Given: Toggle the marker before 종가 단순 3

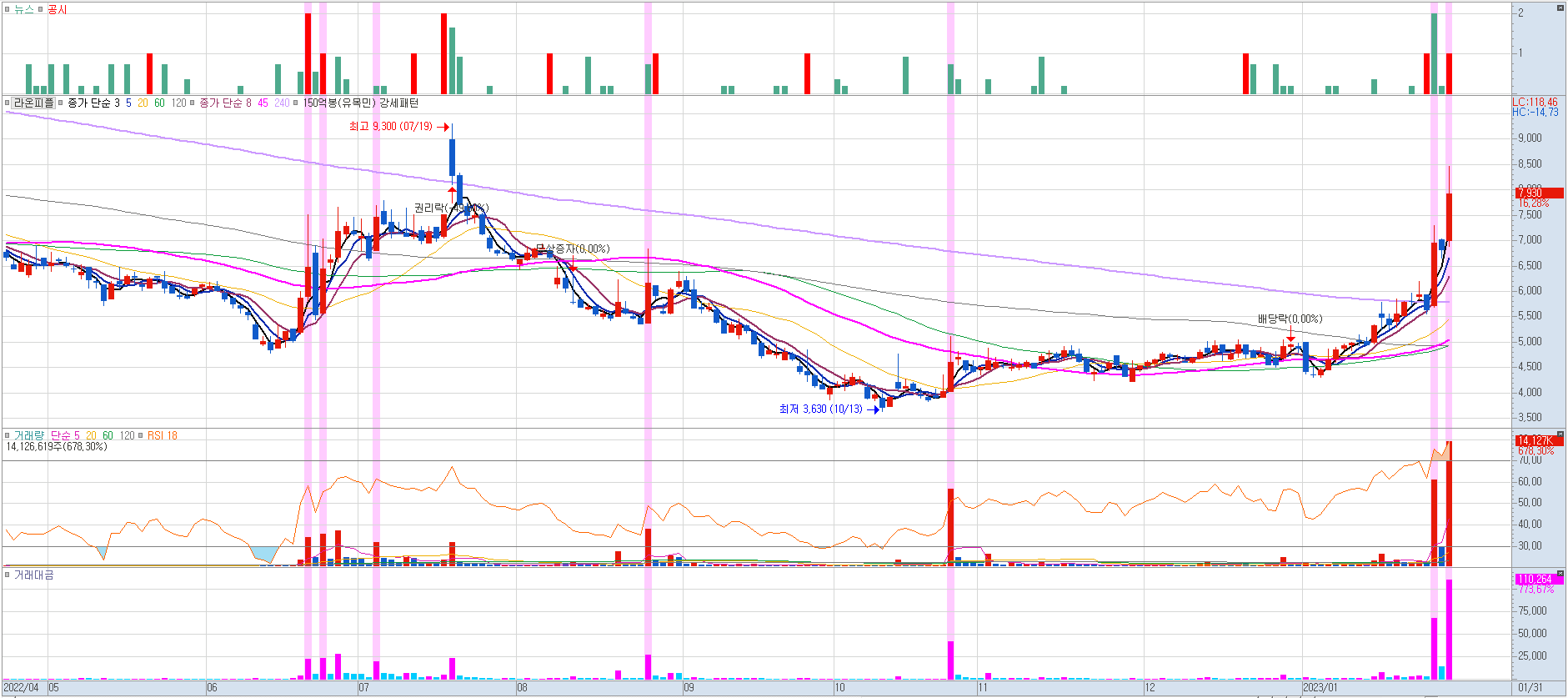Looking at the screenshot, I should coord(61,103).
